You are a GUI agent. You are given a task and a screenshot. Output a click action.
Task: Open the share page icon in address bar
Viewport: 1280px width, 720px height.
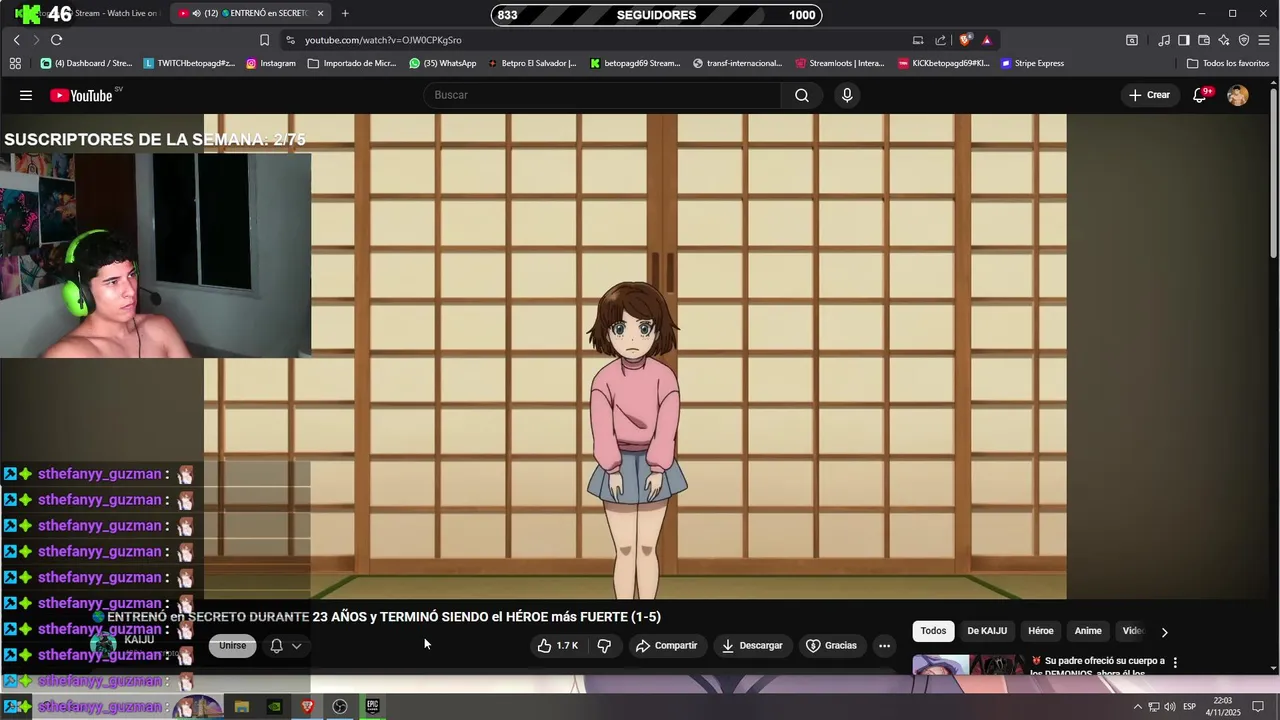pos(940,40)
